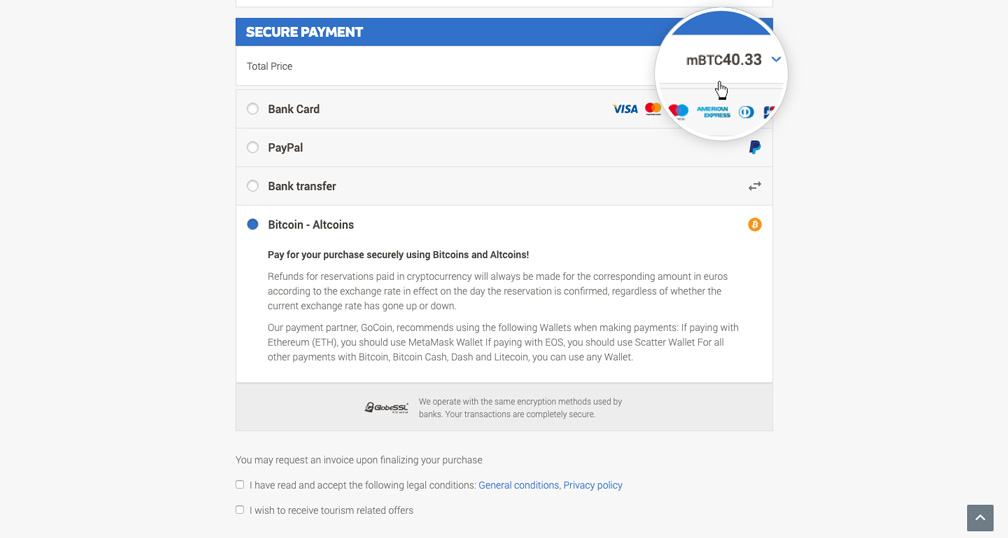The width and height of the screenshot is (1008, 538).
Task: Select the Bank Card payment option
Action: tap(253, 109)
